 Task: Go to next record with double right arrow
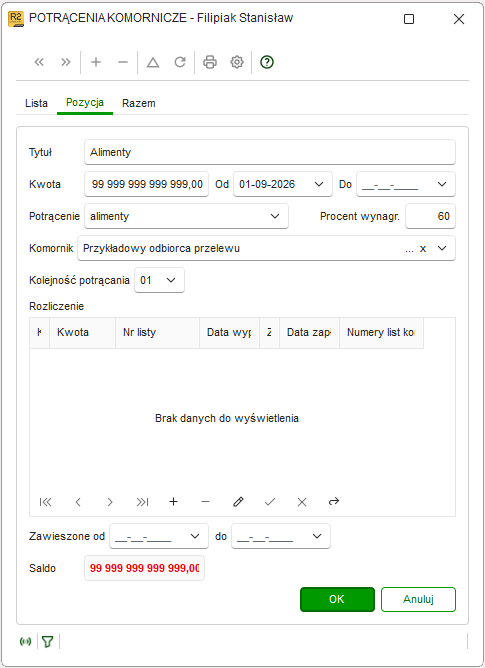click(66, 62)
